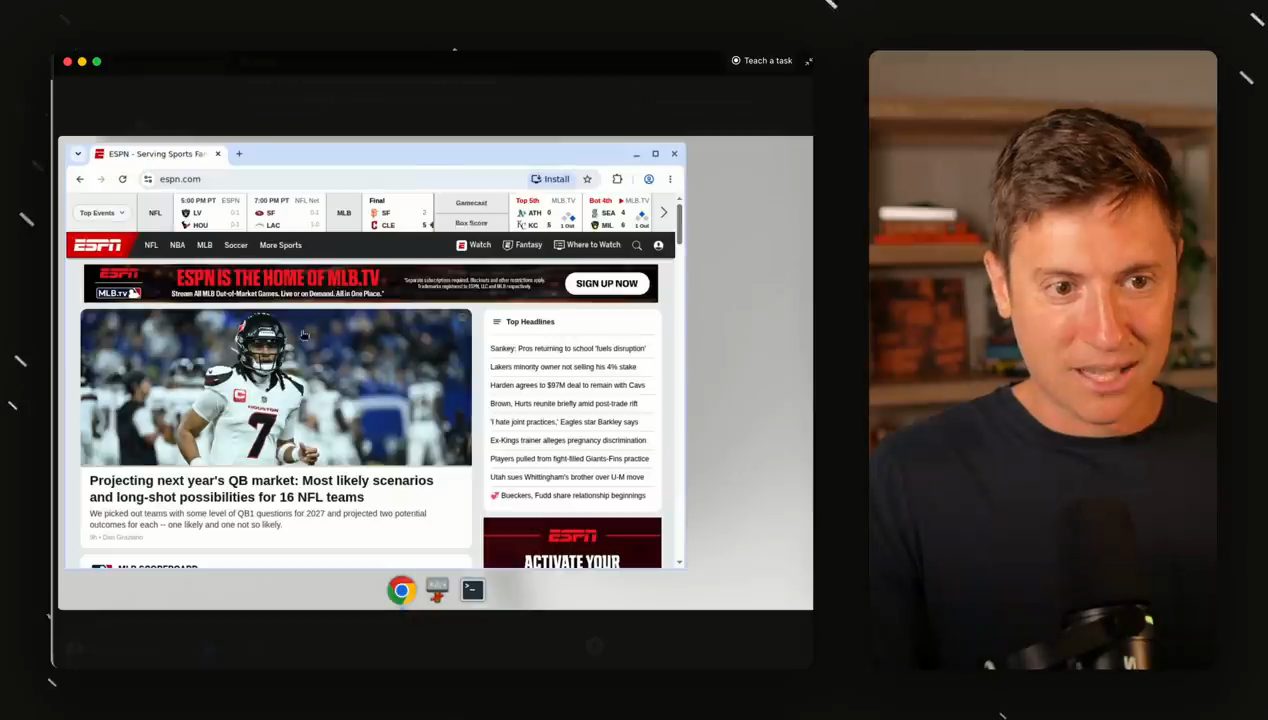The height and width of the screenshot is (720, 1268).
Task: Open Harden $97M deal headline
Action: pyautogui.click(x=567, y=385)
